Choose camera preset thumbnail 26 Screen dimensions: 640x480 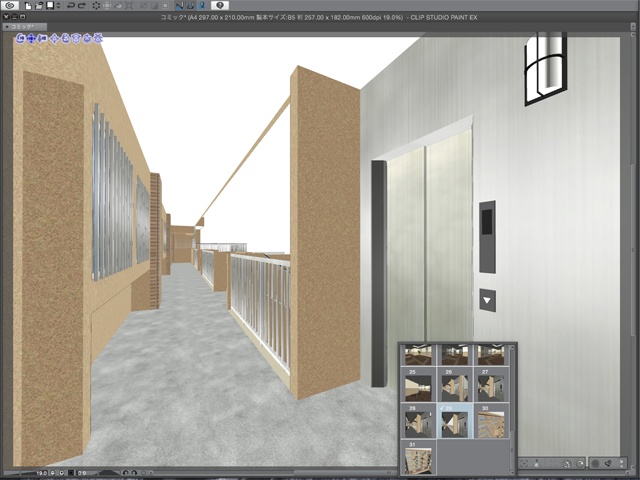click(455, 384)
